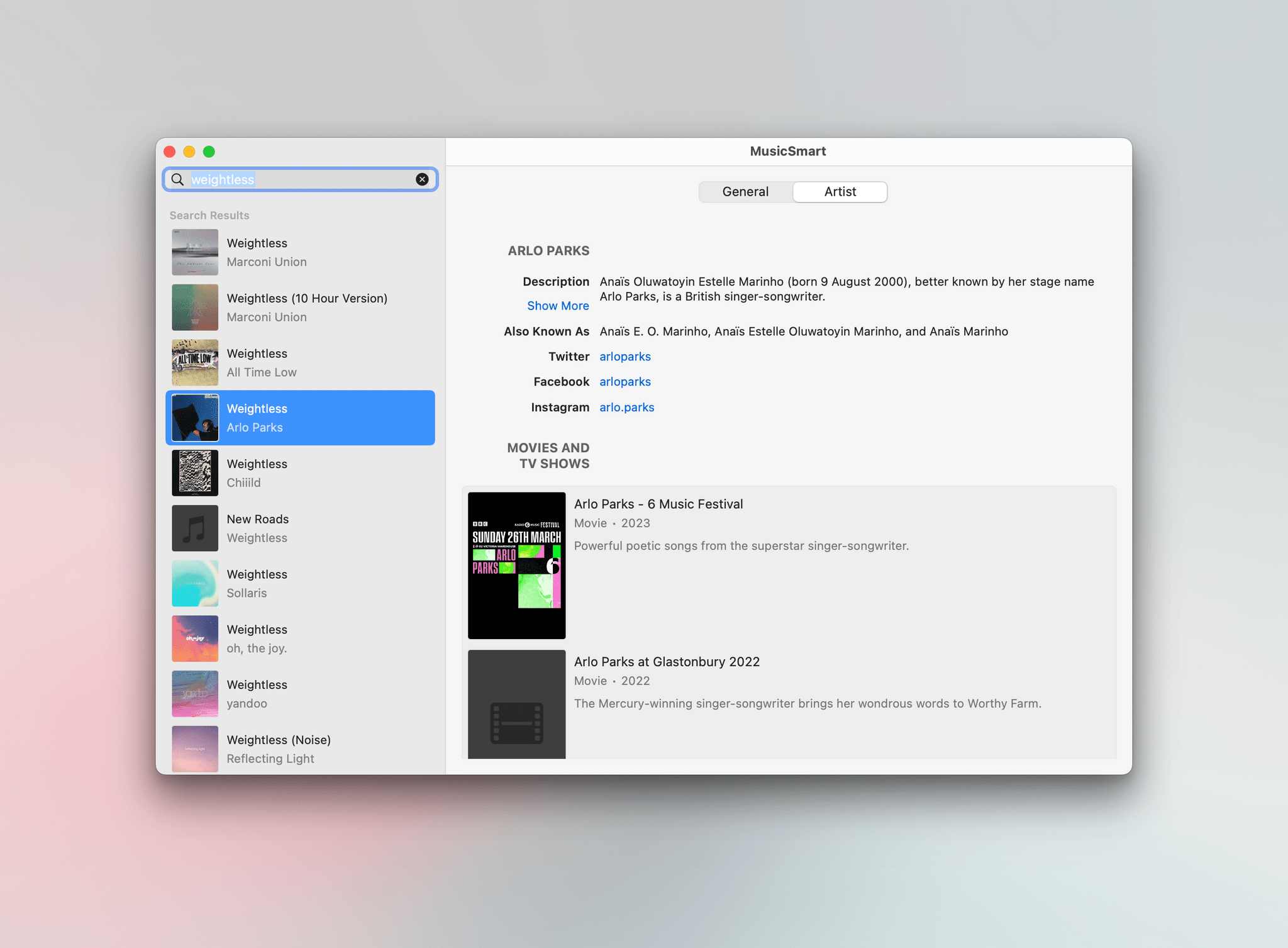Click the Search Results header label

(209, 215)
